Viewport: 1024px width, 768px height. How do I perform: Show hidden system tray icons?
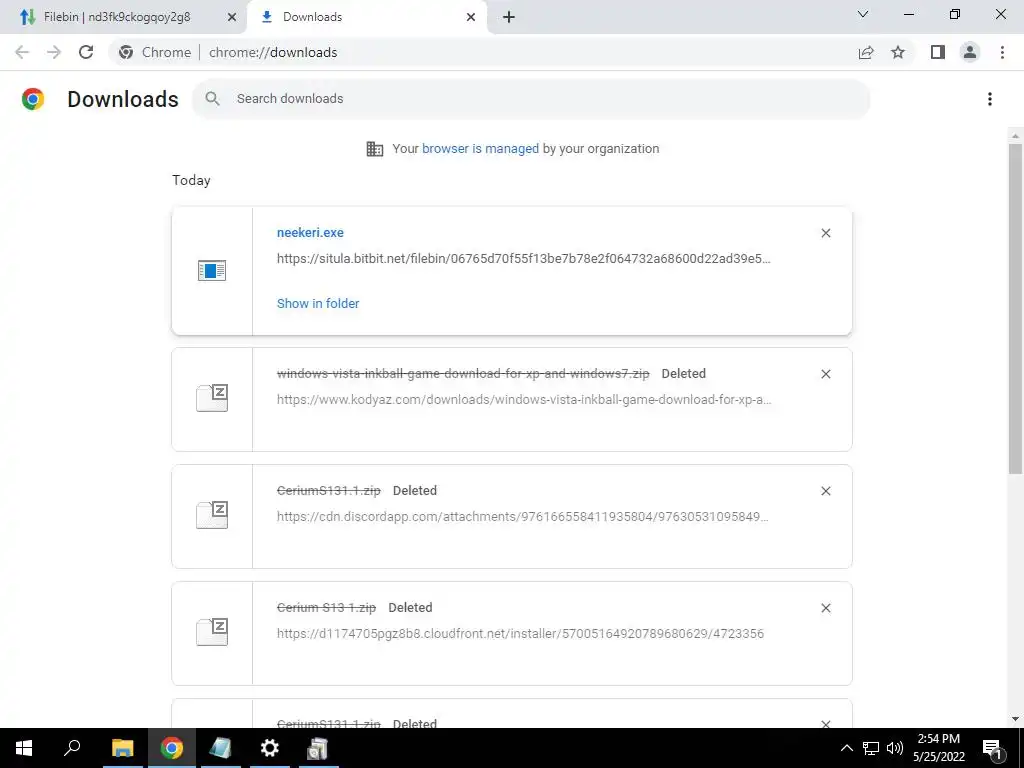click(846, 748)
